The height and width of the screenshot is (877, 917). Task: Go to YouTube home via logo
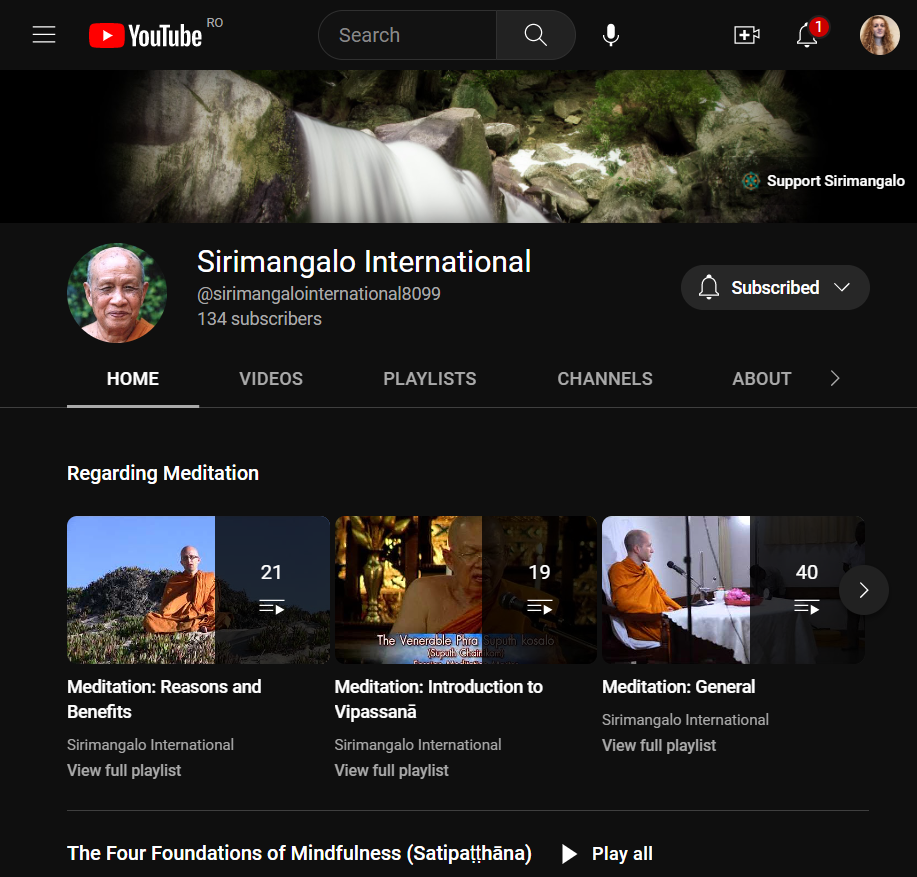pos(146,35)
